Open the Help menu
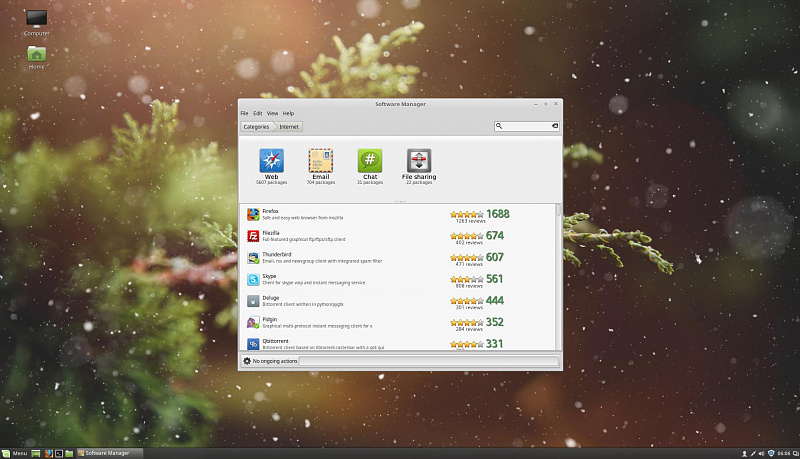 [x=288, y=114]
